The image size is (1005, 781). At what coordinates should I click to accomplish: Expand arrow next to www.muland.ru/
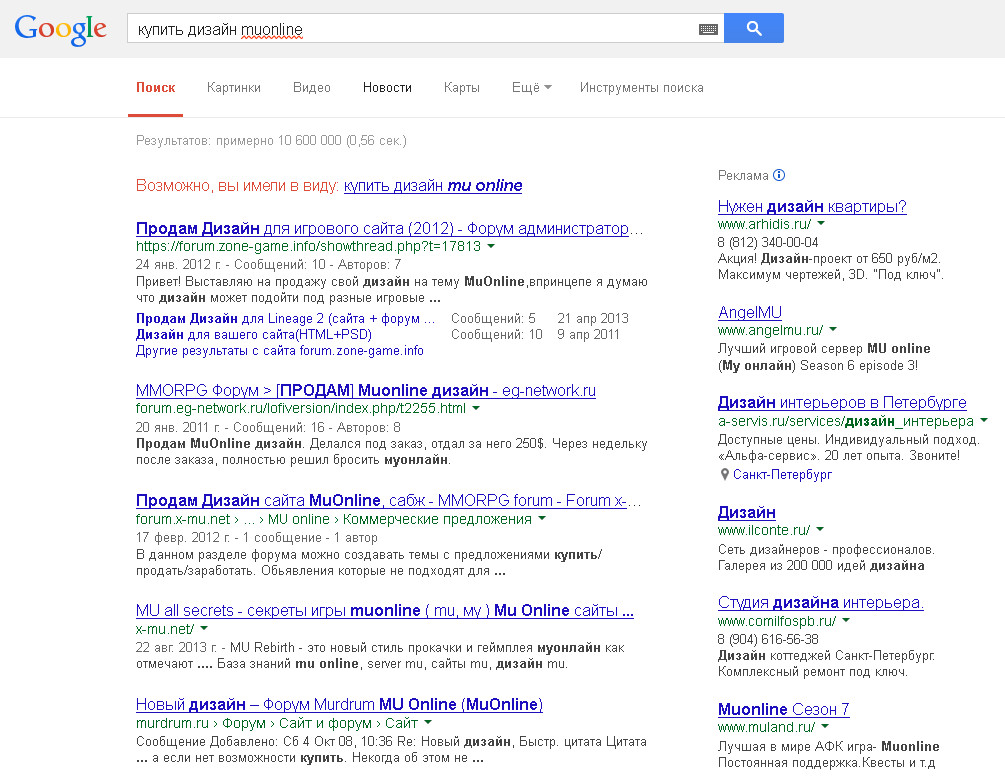[x=826, y=727]
